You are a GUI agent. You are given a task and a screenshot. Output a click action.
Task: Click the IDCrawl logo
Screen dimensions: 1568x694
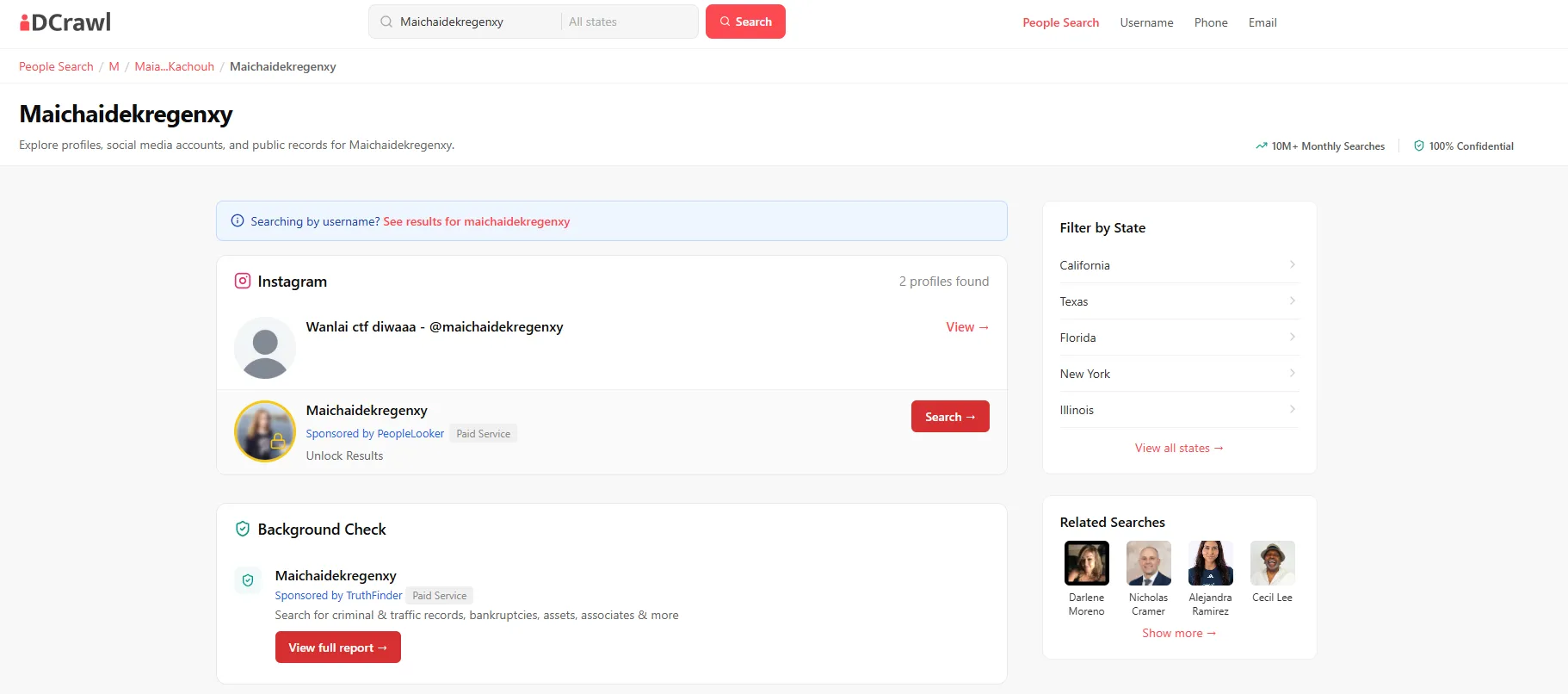[65, 22]
